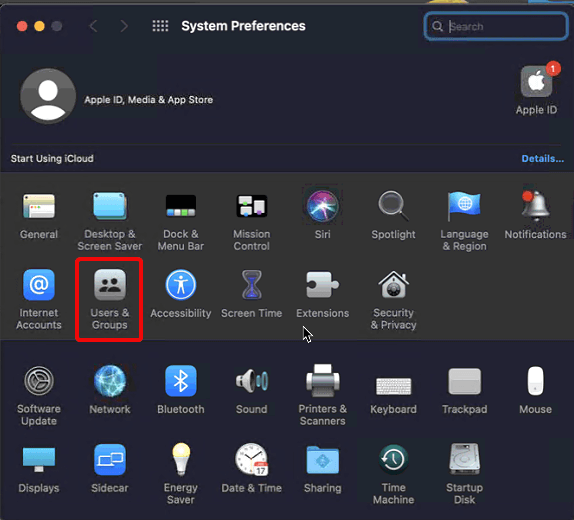Go back with the left chevron
Screen dimensions: 574x520
(94, 26)
